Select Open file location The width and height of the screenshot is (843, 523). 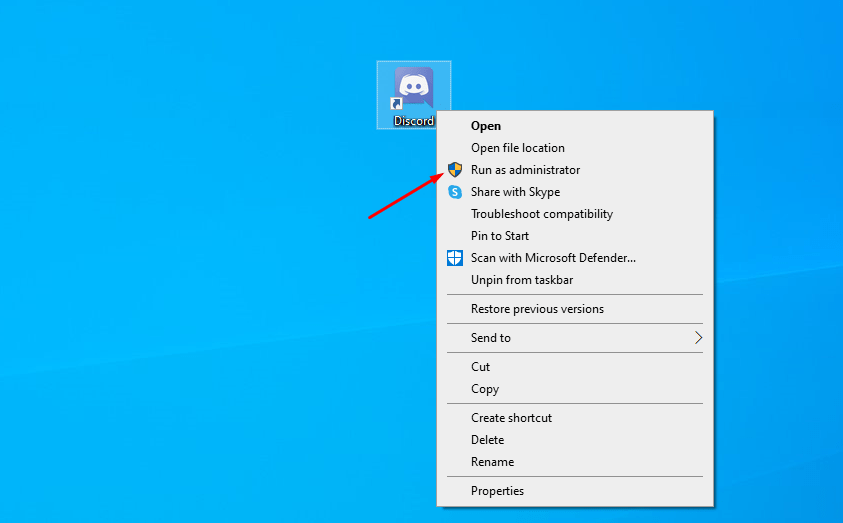tap(575, 148)
